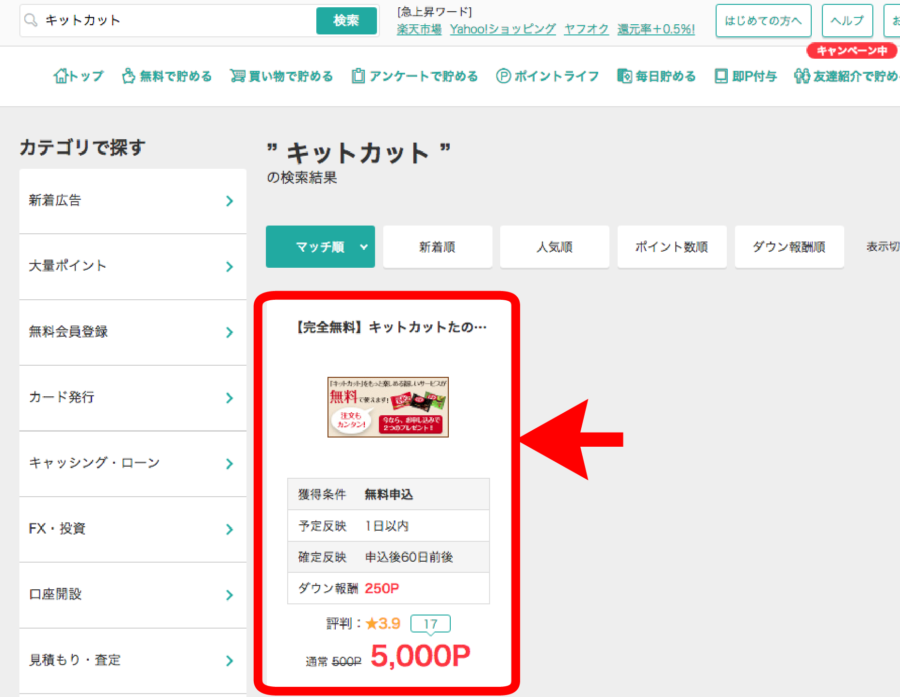
Task: Click the 250P ダウン報酬 value
Action: click(x=382, y=588)
